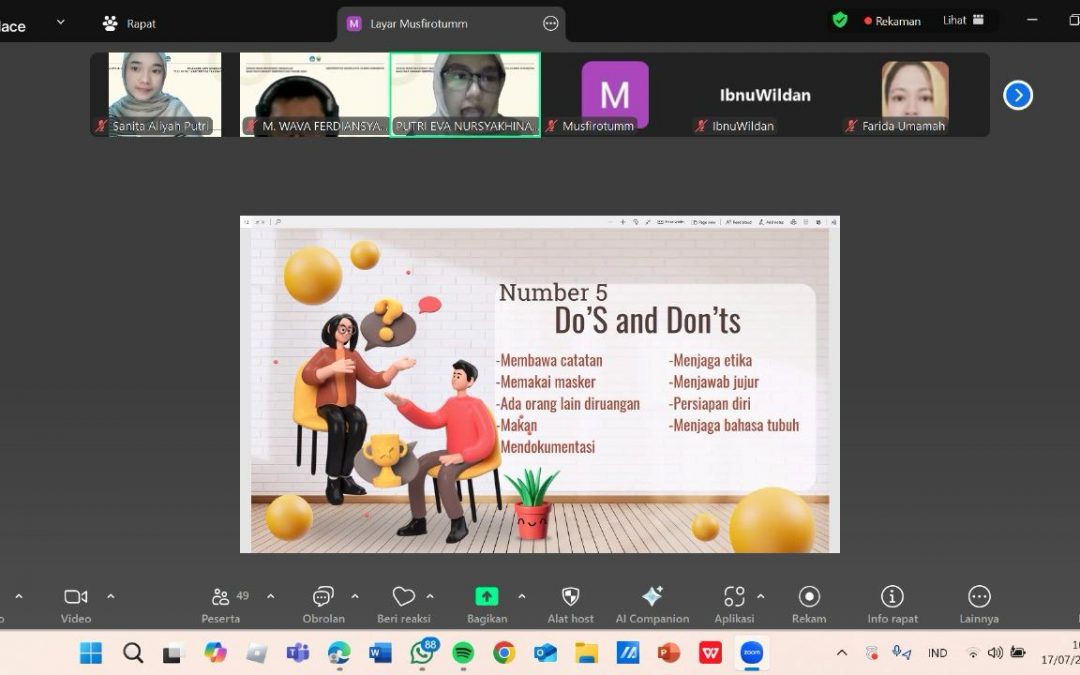The height and width of the screenshot is (675, 1080).
Task: Launch the AI Companion sparkle icon
Action: coord(652,598)
